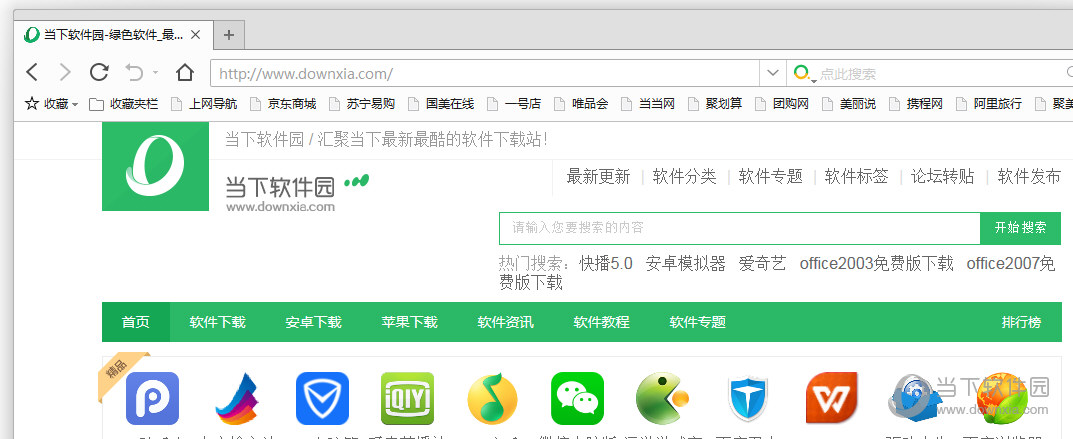1073x439 pixels.
Task: Go to the browser home page icon
Action: pos(185,72)
